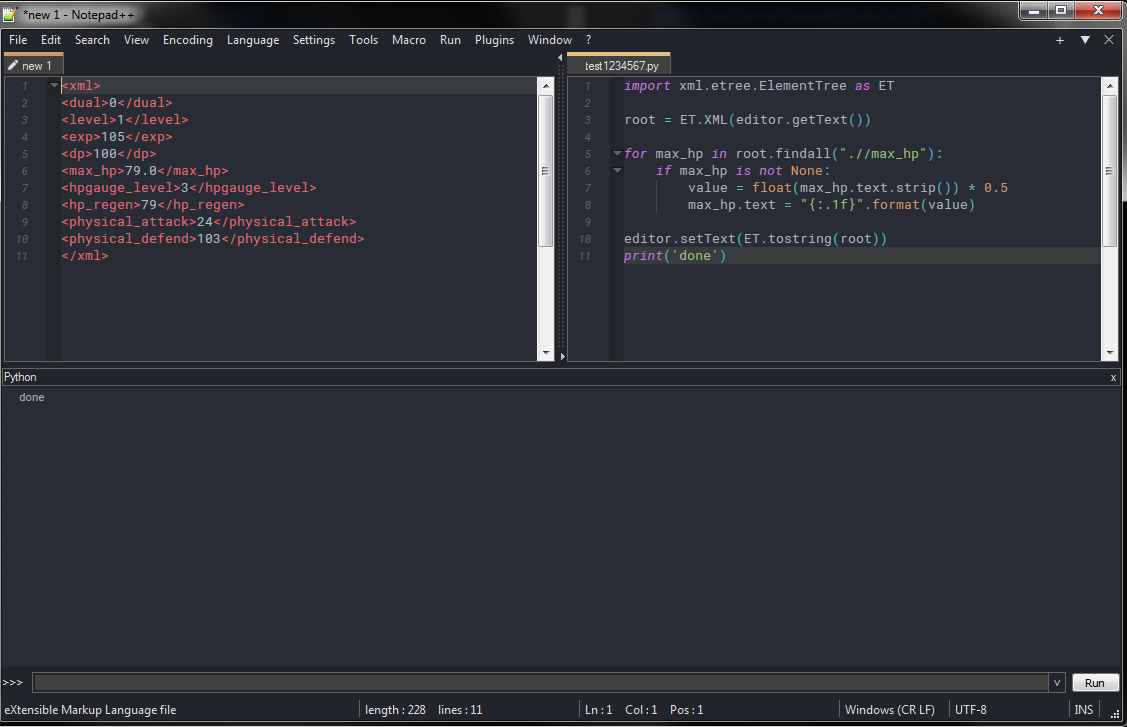
Task: Collapse the for loop fold marker
Action: click(x=617, y=153)
